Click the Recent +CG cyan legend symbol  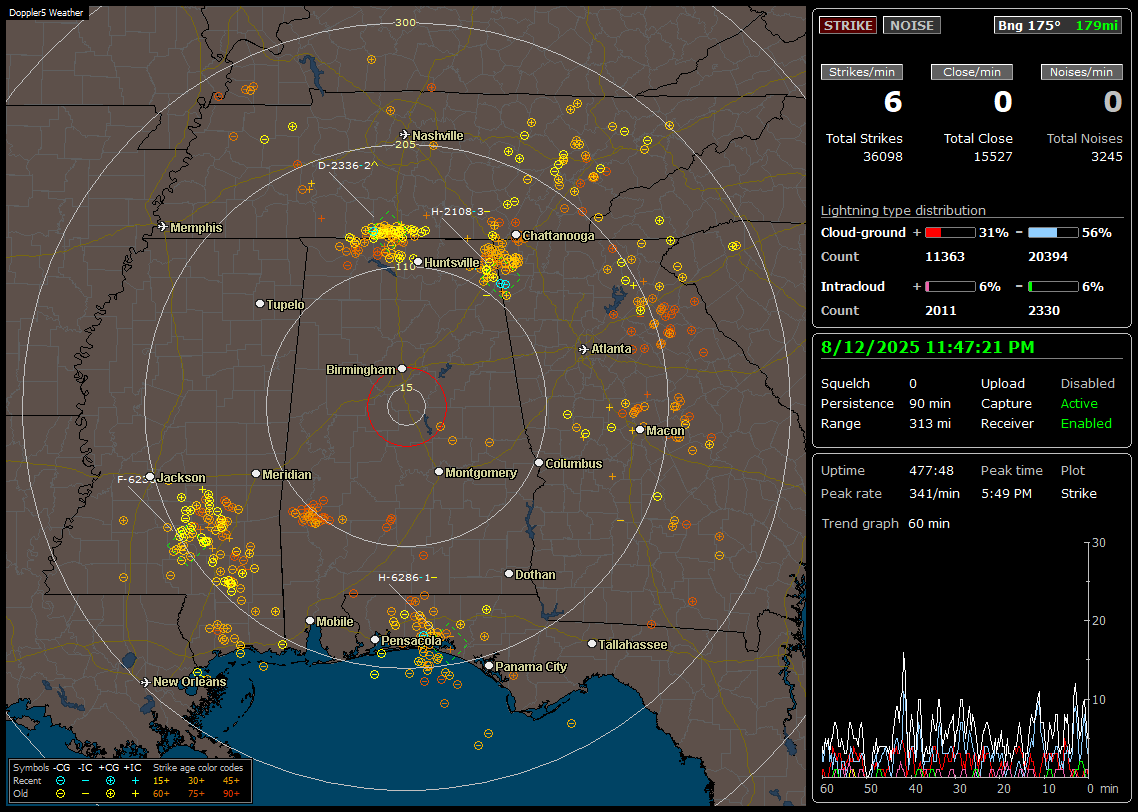coord(110,781)
